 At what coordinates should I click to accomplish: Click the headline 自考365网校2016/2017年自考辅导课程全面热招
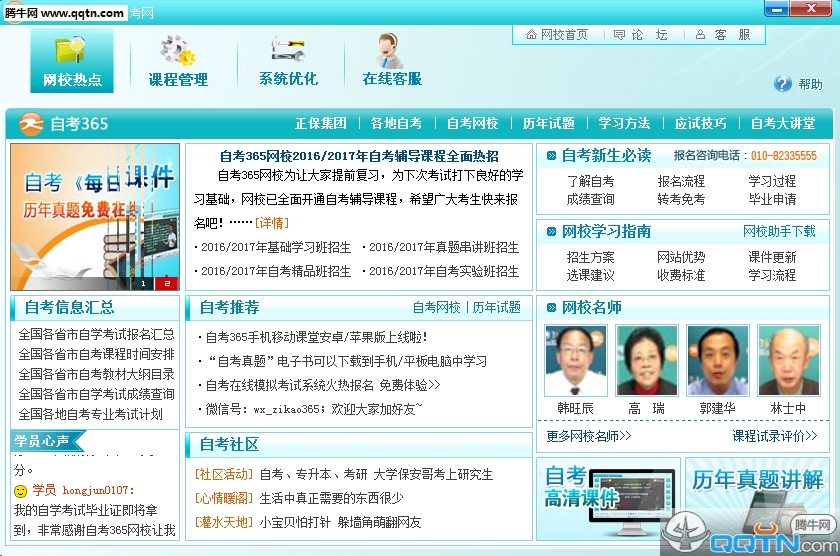coord(359,156)
